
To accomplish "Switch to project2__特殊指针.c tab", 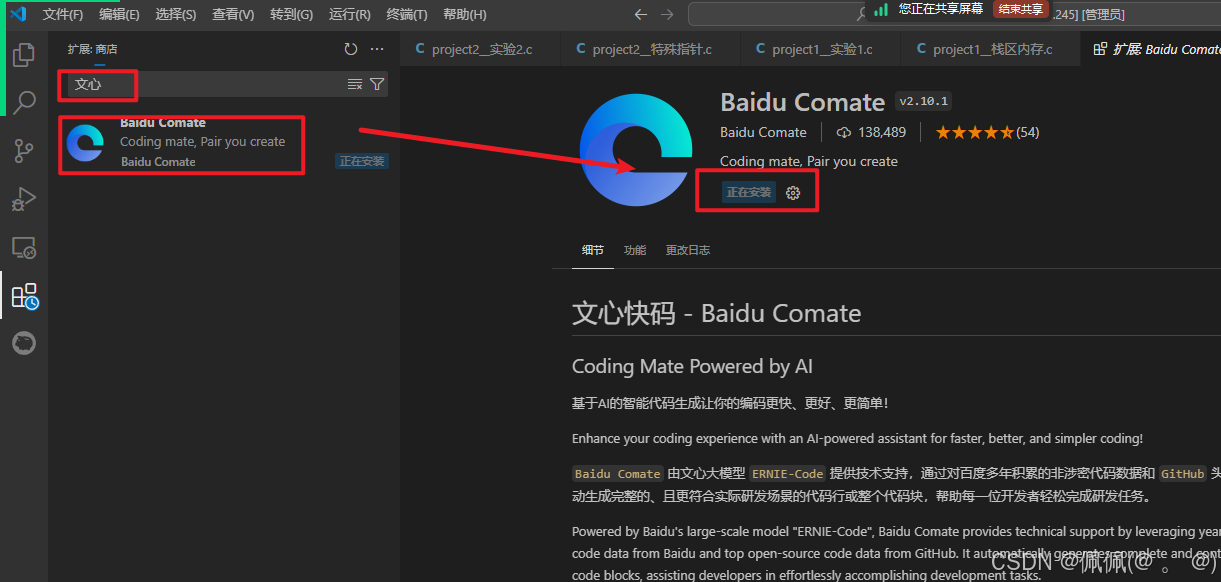I will tap(650, 49).
